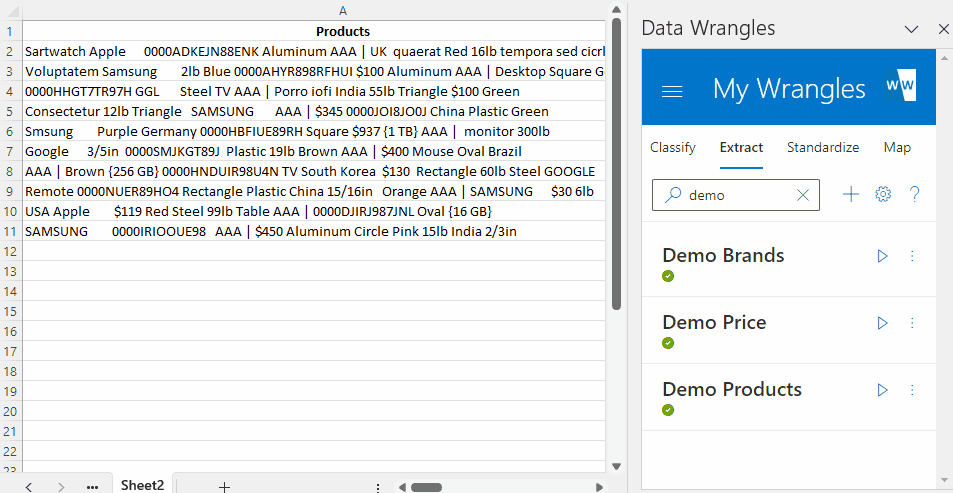
Task: Select cell starting with Voluptatem Samsung
Action: 314,71
